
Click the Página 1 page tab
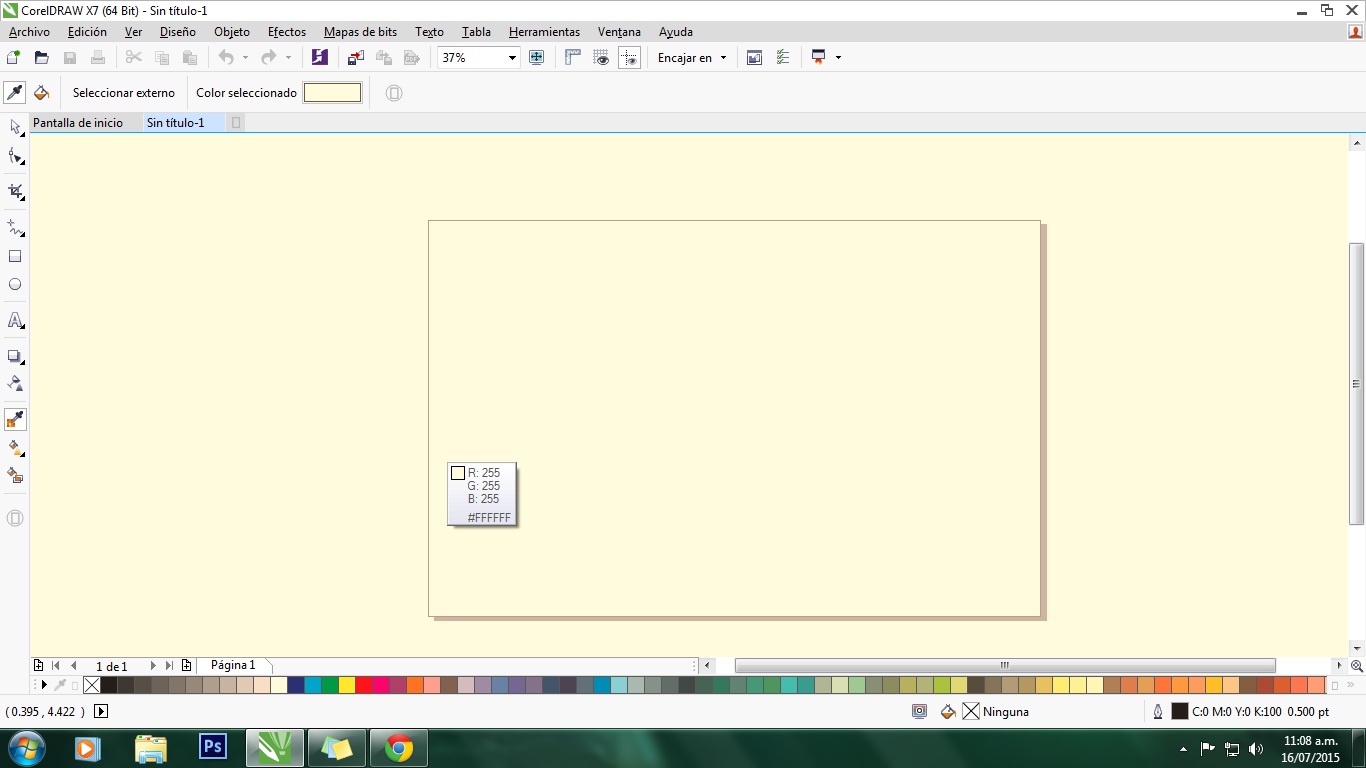tap(233, 665)
